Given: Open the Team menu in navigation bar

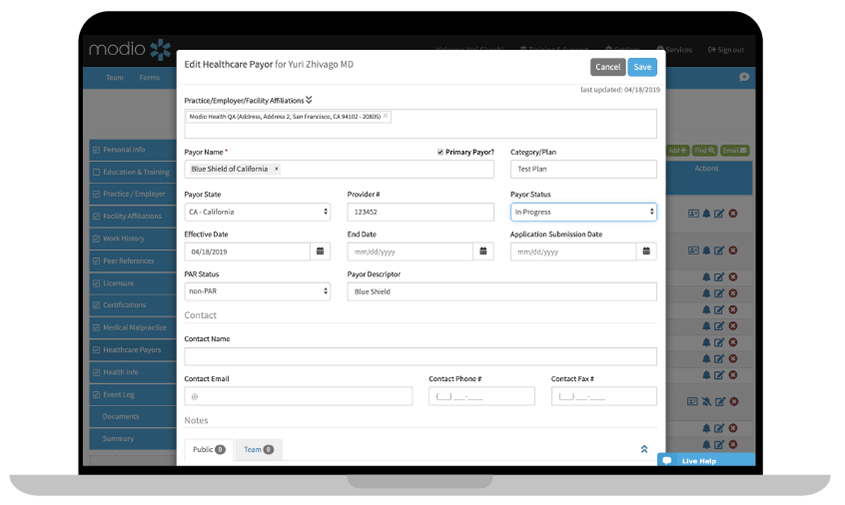Looking at the screenshot, I should pos(114,78).
